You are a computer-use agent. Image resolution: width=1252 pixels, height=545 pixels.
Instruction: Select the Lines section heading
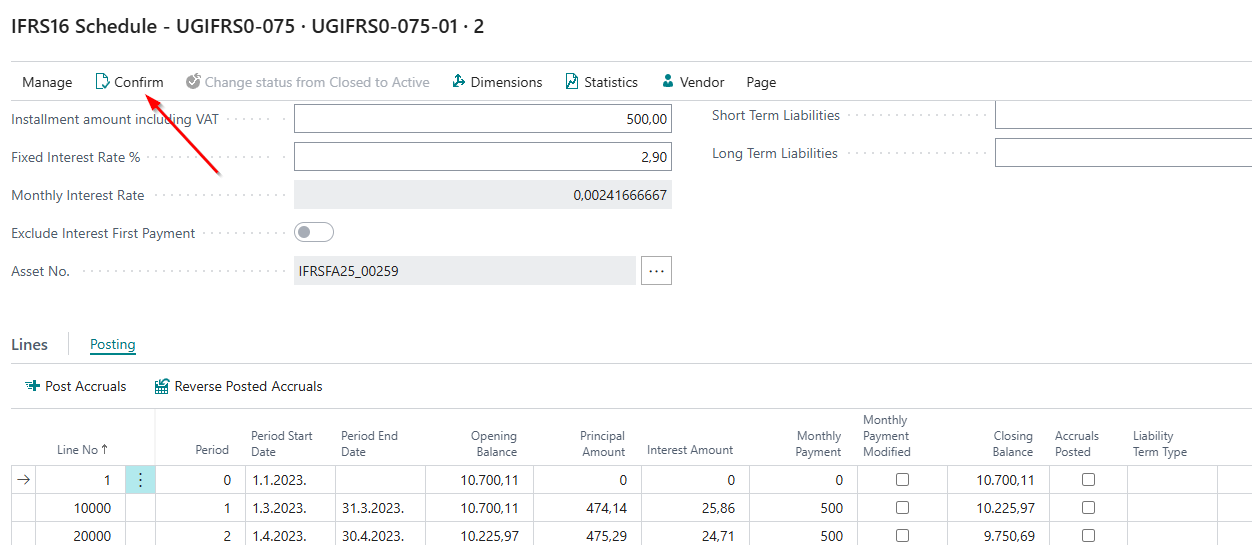tap(29, 344)
